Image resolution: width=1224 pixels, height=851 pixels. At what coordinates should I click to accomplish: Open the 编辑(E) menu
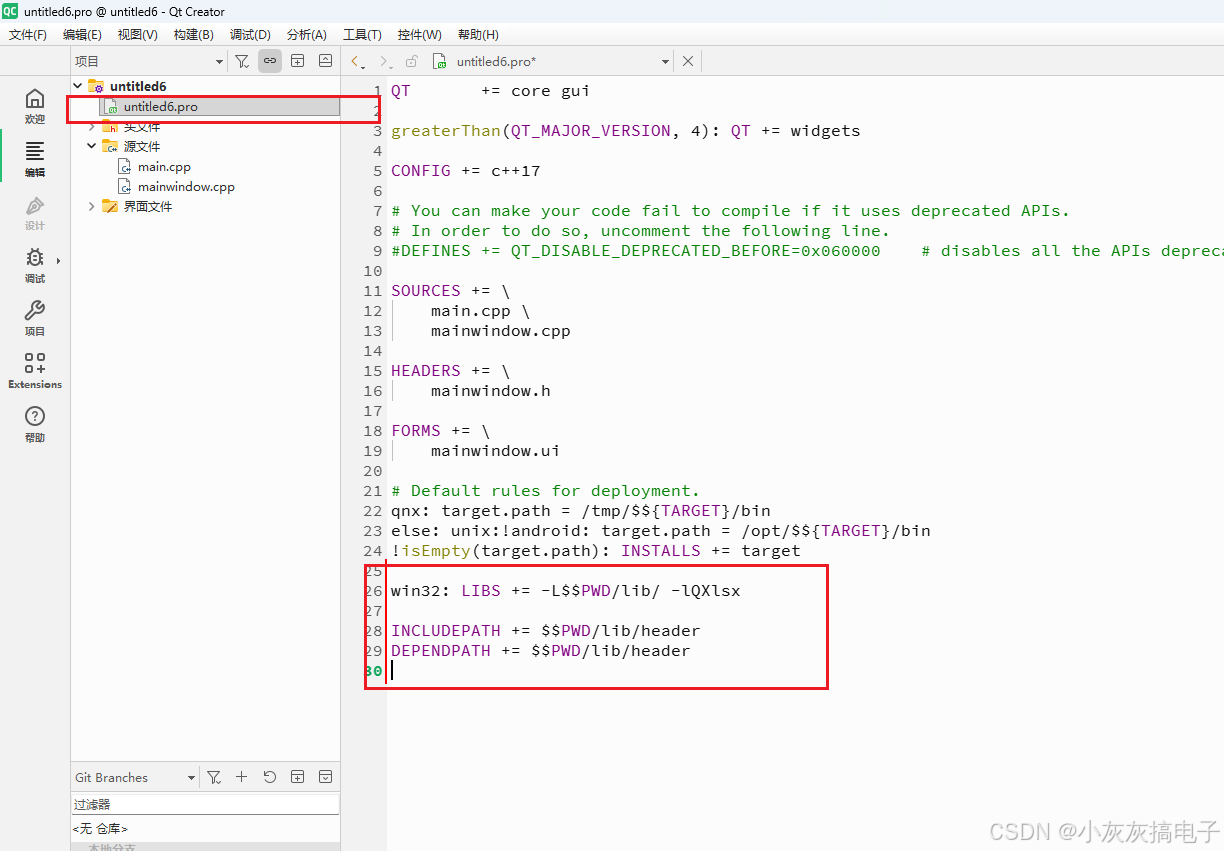coord(82,34)
